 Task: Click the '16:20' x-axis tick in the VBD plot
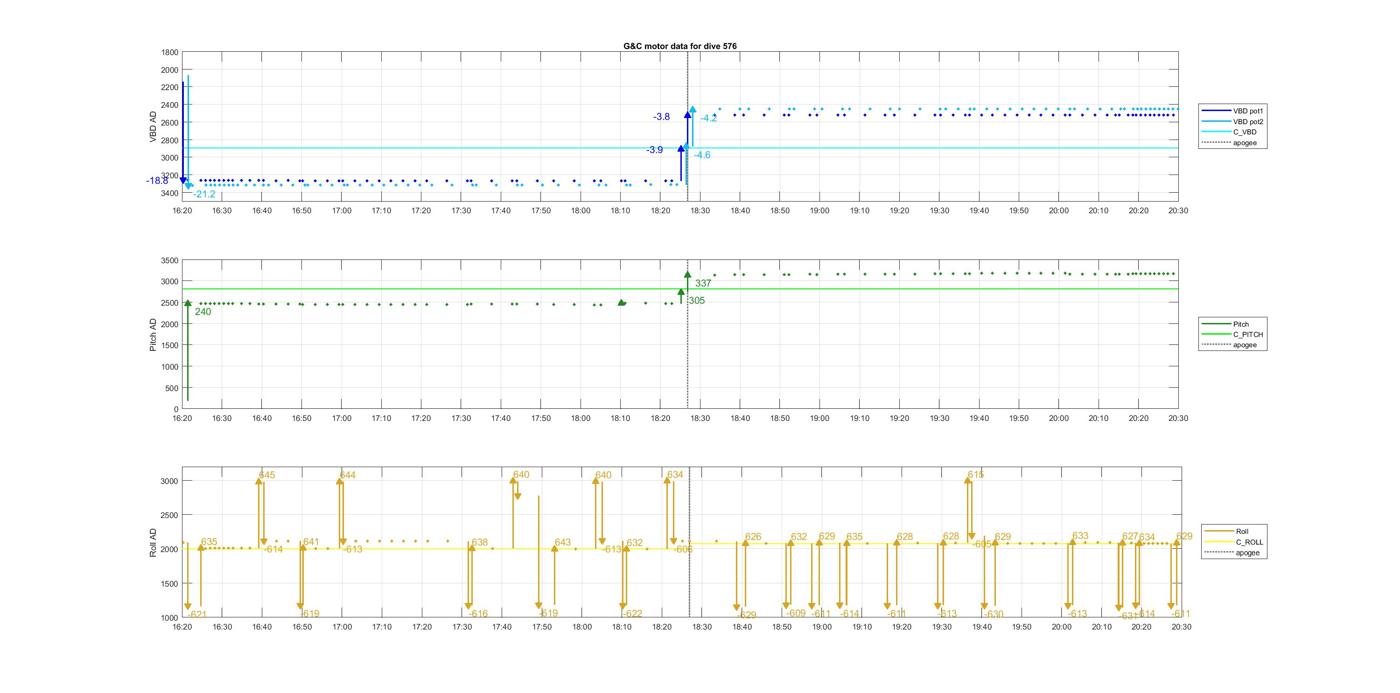tap(182, 211)
